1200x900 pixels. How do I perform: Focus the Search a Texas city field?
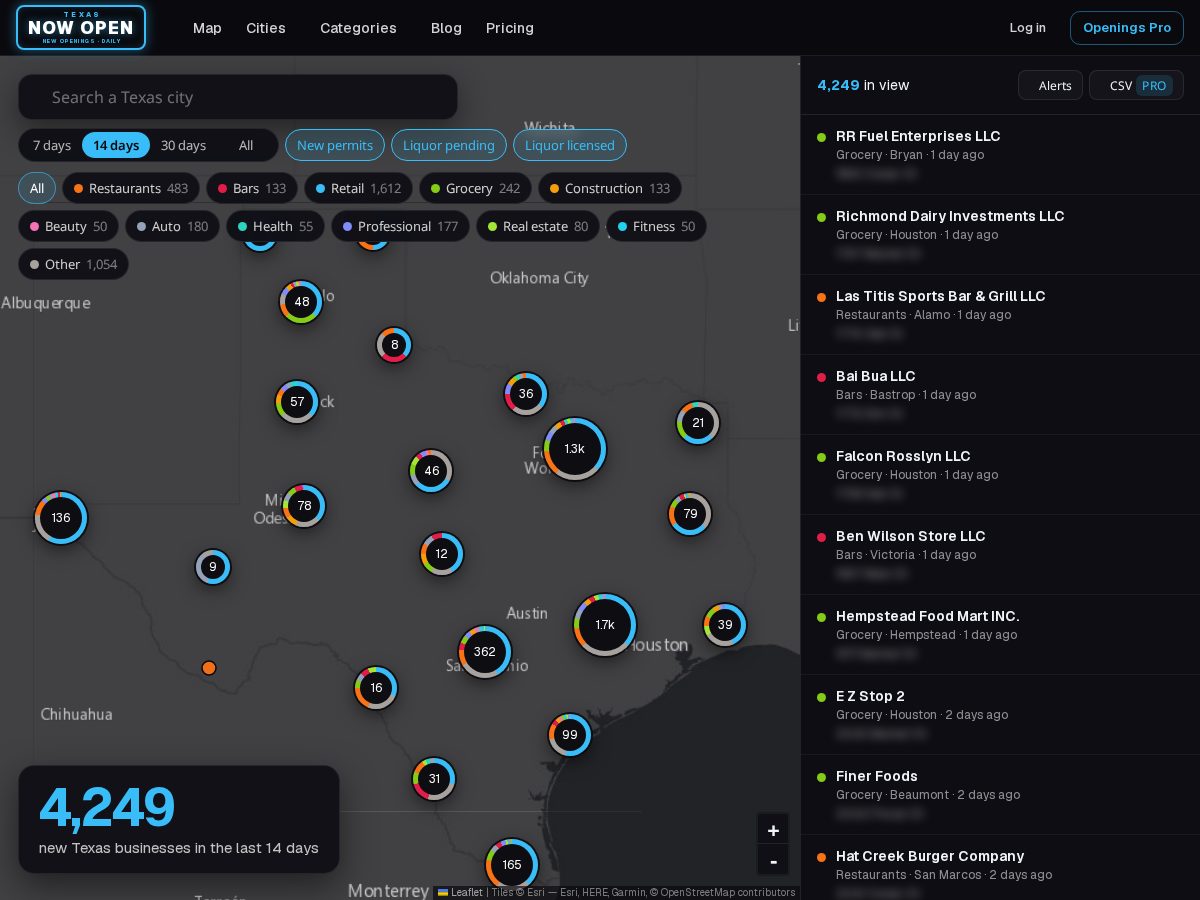click(238, 97)
